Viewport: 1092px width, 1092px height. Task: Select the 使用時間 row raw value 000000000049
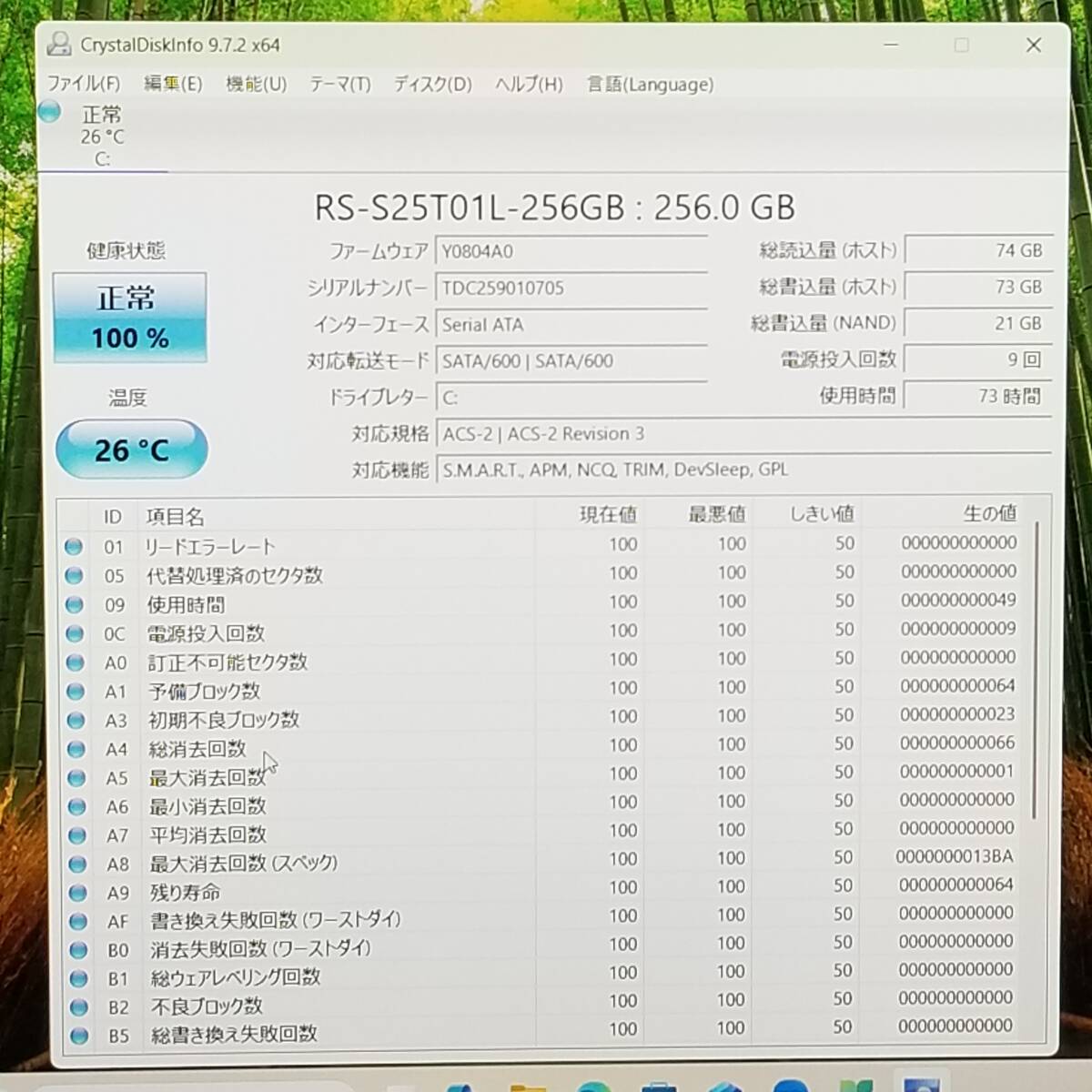958,601
